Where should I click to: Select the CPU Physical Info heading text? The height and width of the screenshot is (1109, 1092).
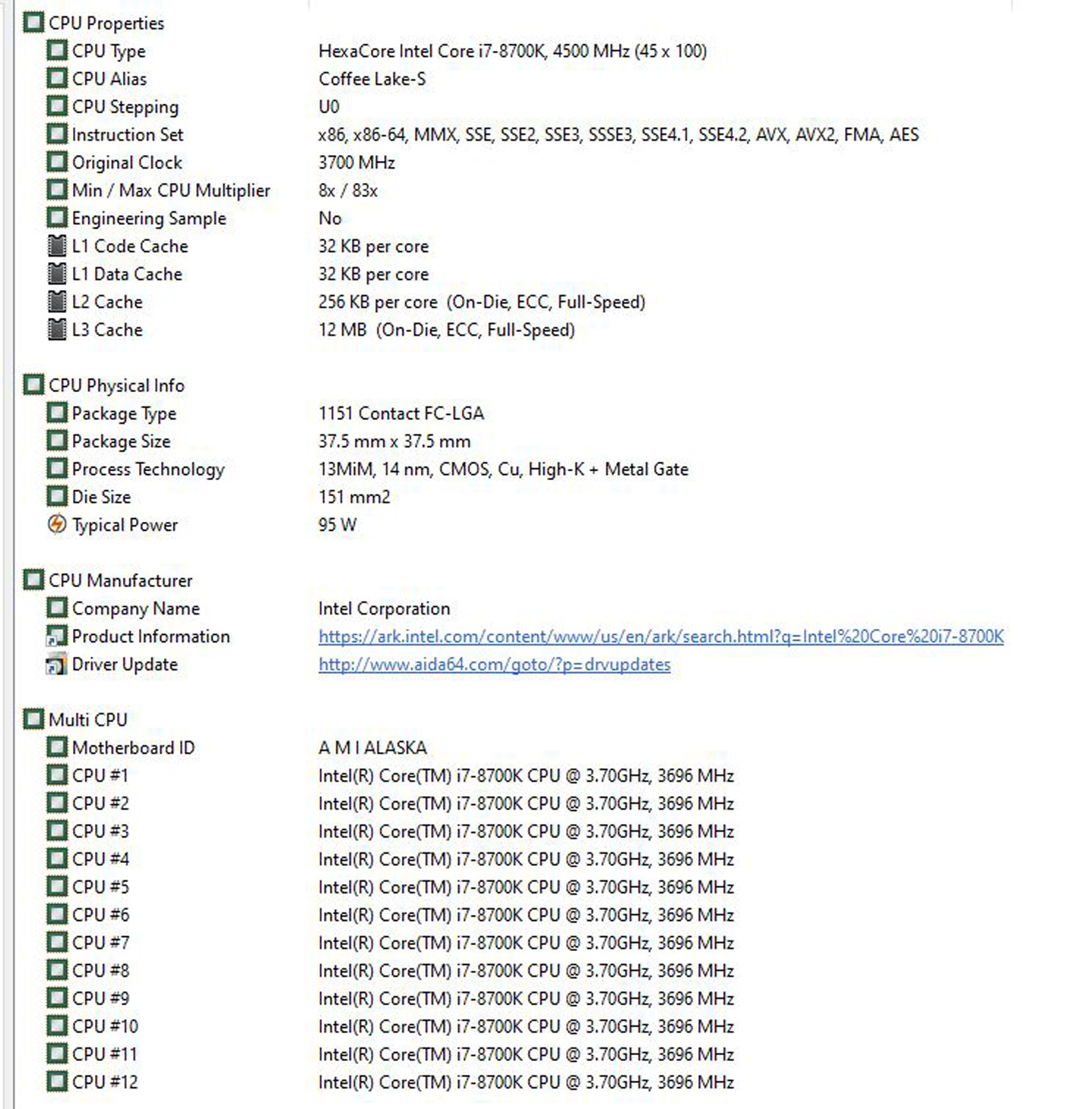click(116, 386)
